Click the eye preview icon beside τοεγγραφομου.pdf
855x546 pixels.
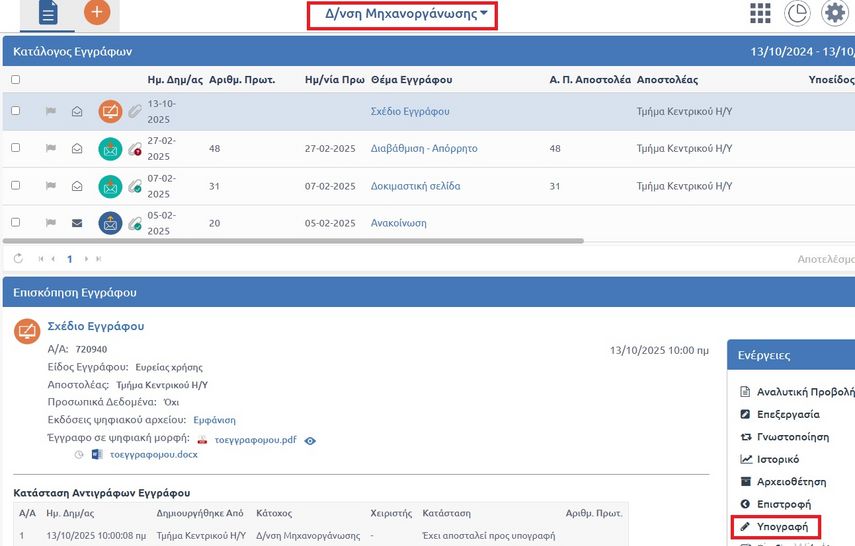310,440
